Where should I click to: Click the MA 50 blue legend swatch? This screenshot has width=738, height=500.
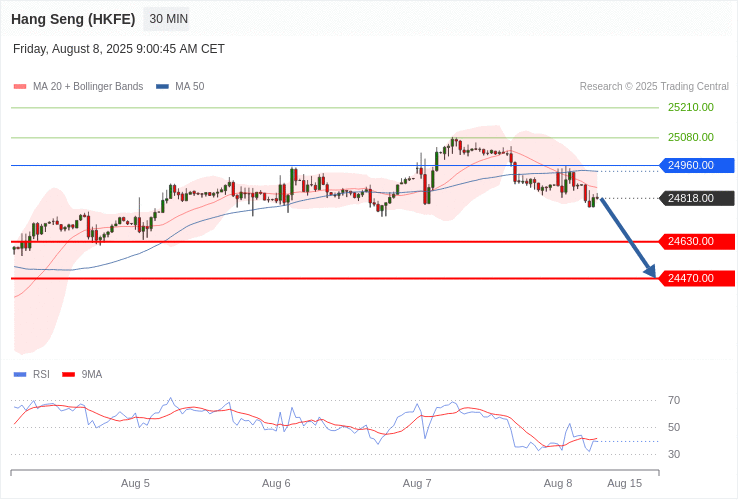(x=162, y=87)
